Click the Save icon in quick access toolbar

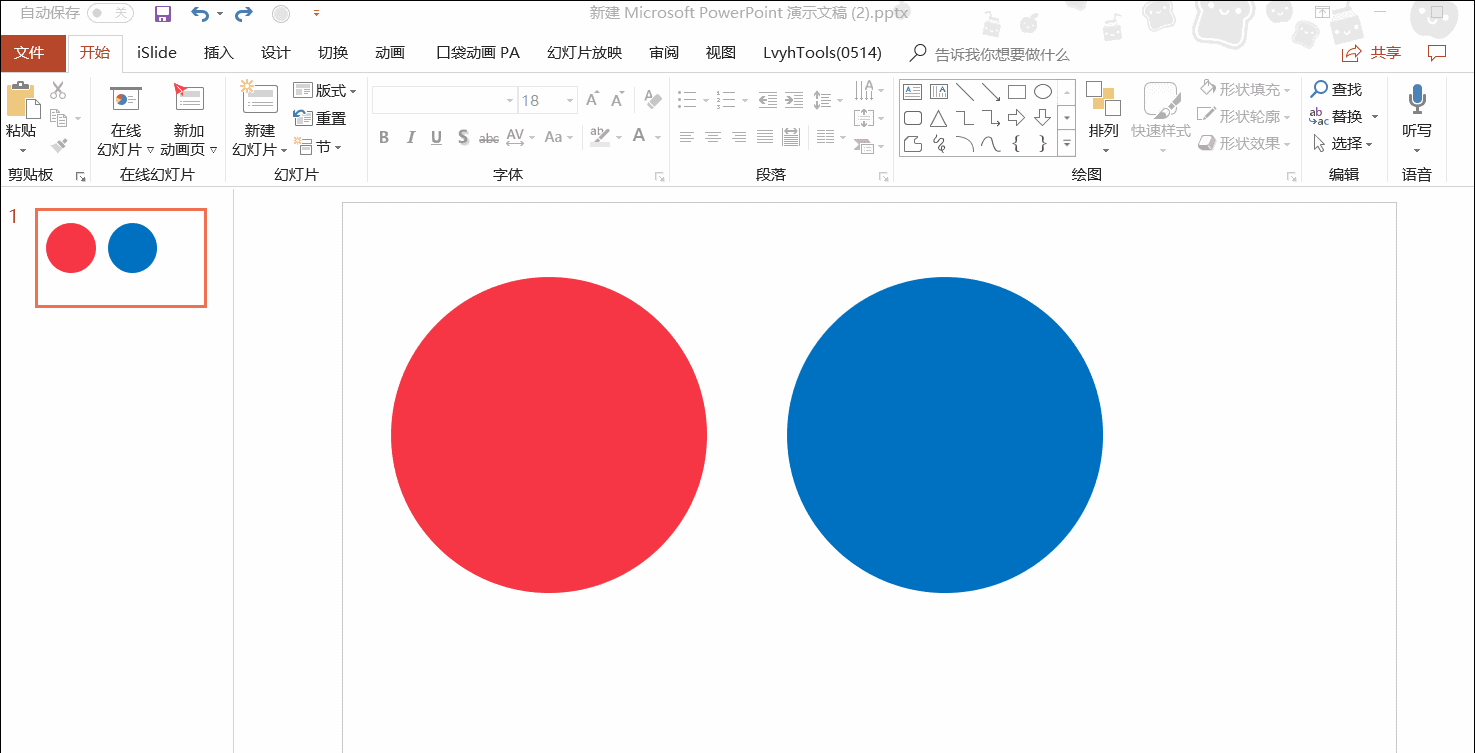163,14
